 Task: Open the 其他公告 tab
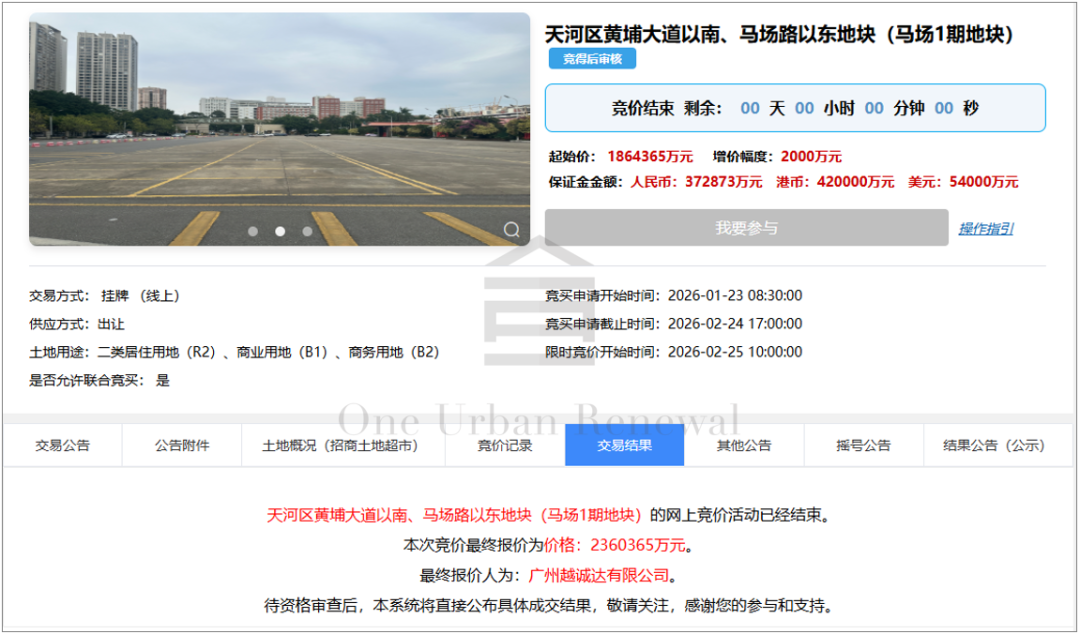744,445
